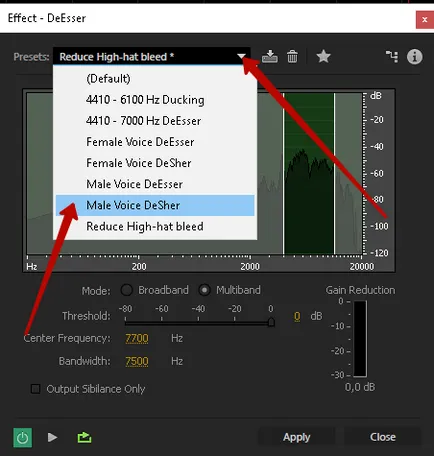Image resolution: width=434 pixels, height=456 pixels.
Task: Select the Broadband mode radio button
Action: point(127,290)
